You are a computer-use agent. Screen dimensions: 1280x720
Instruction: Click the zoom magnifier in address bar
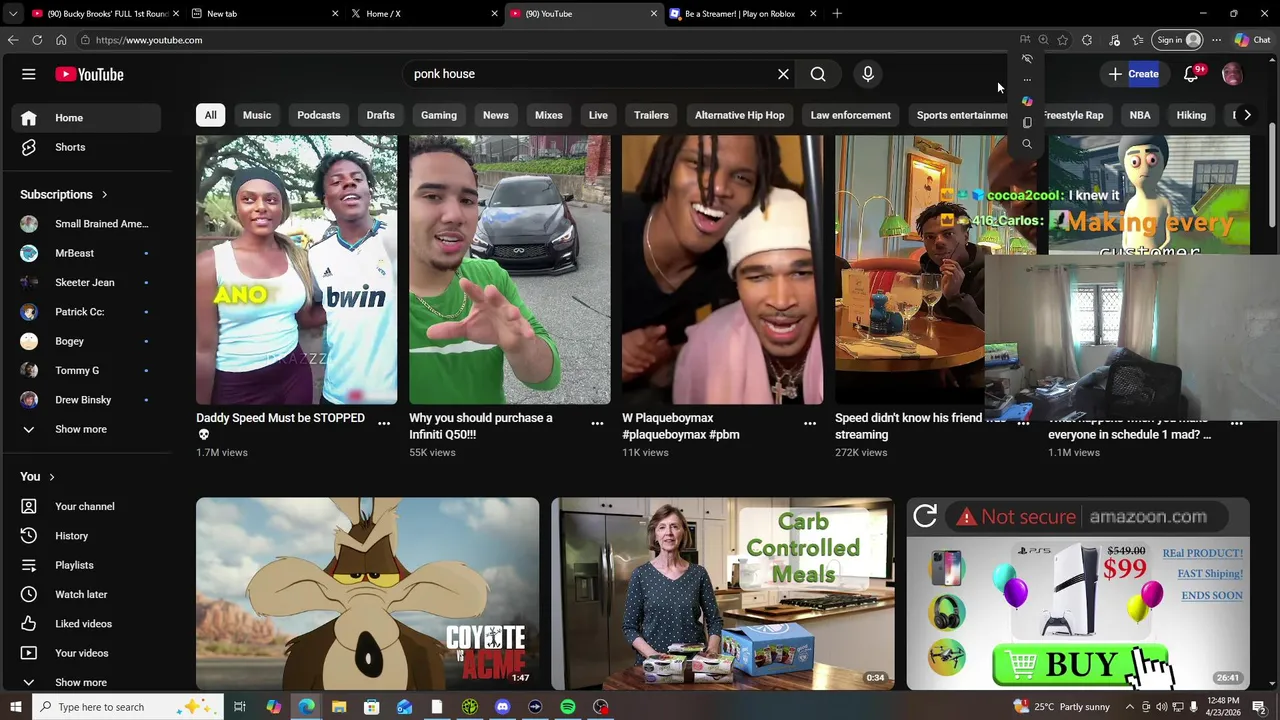(1043, 40)
